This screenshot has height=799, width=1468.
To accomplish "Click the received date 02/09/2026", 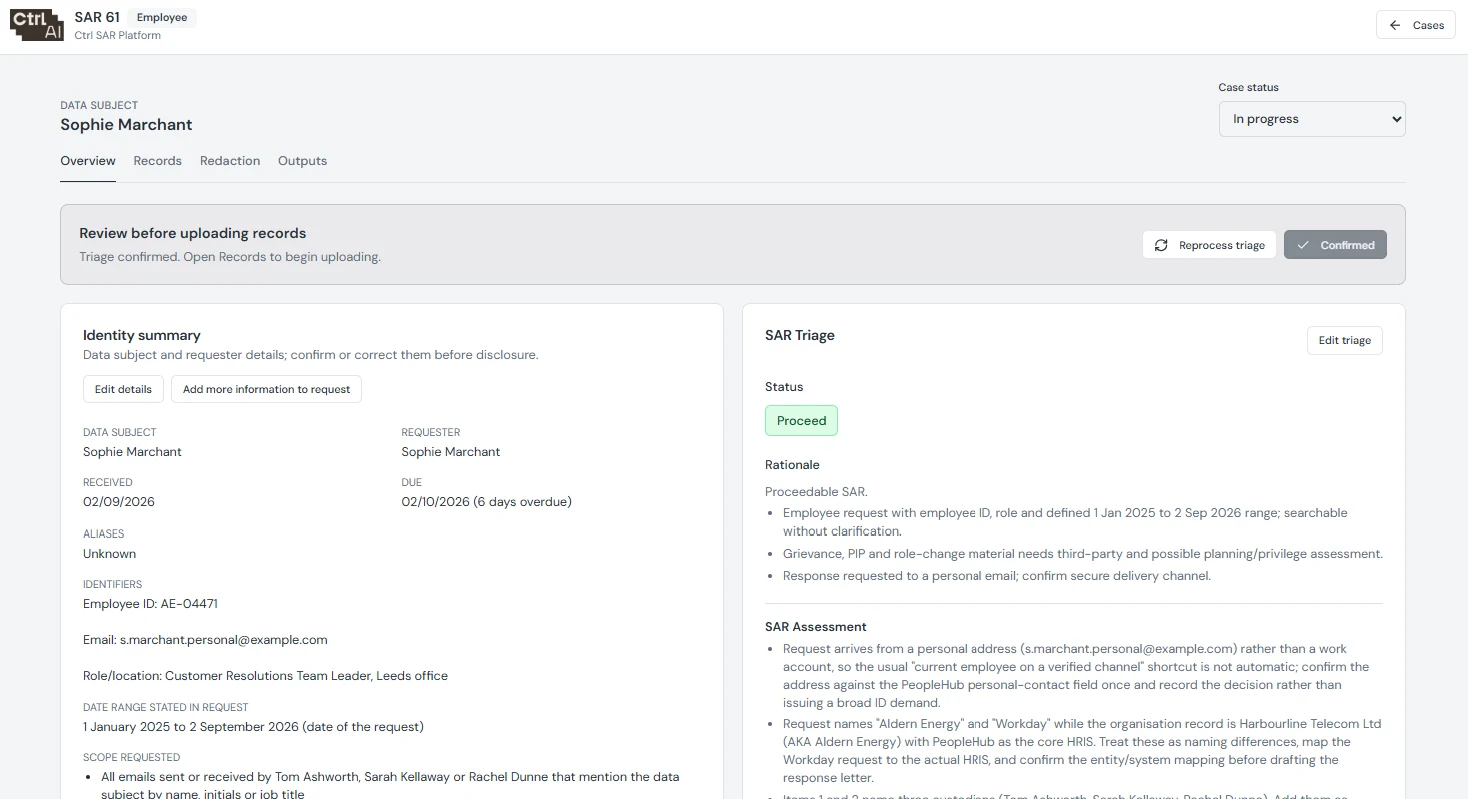I will (x=119, y=502).
